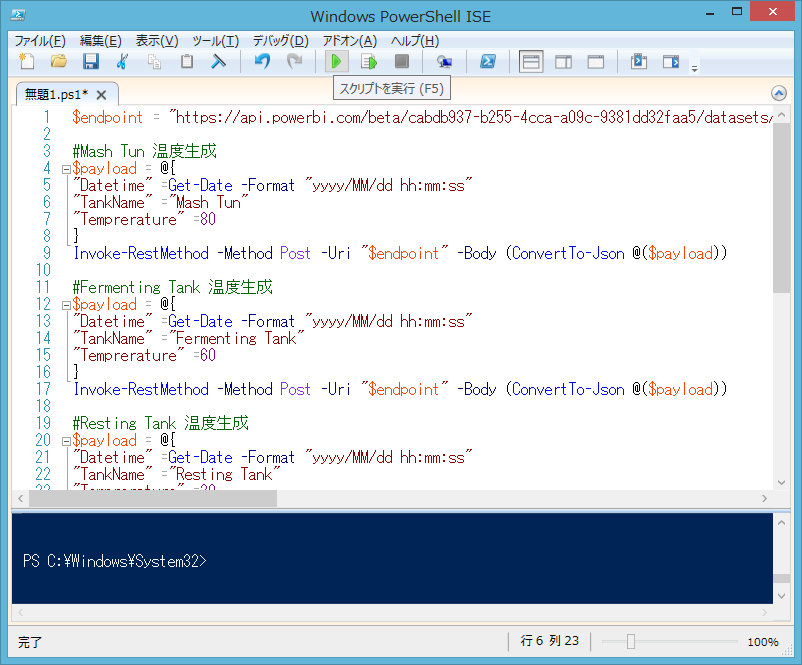The image size is (802, 665).
Task: Clear the console pane
Action: point(218,61)
